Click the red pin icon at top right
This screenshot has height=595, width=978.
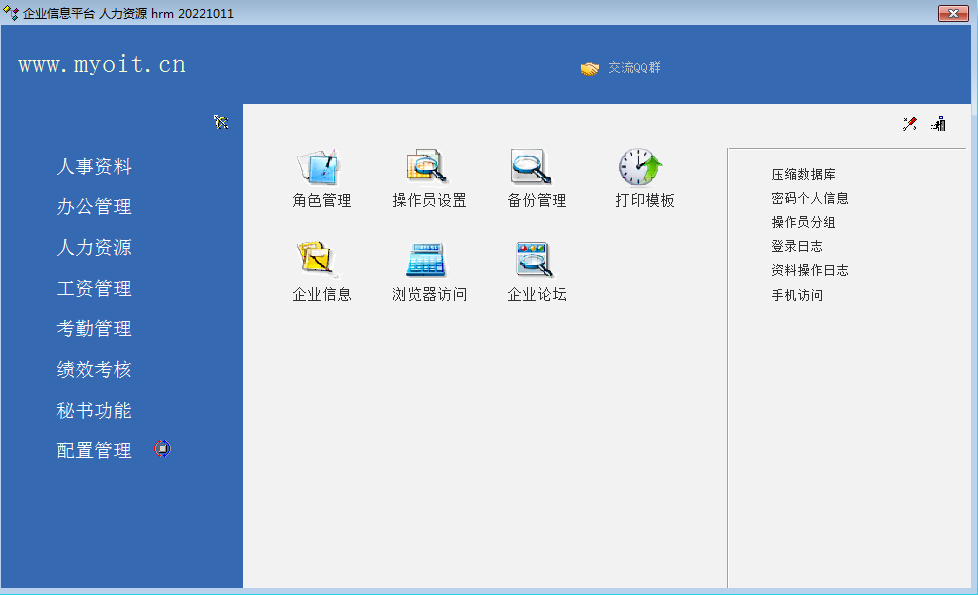(x=909, y=124)
